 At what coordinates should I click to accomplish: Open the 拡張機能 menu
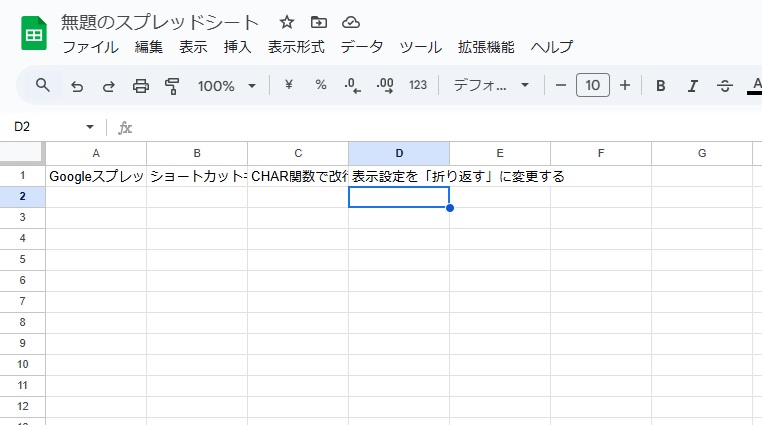coord(486,47)
